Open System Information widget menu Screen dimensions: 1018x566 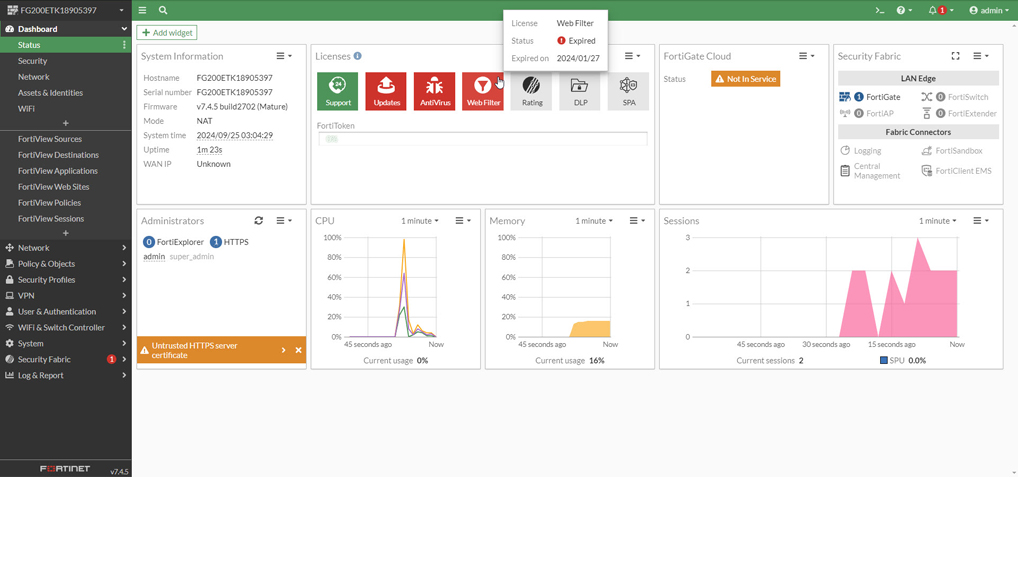[x=284, y=56]
